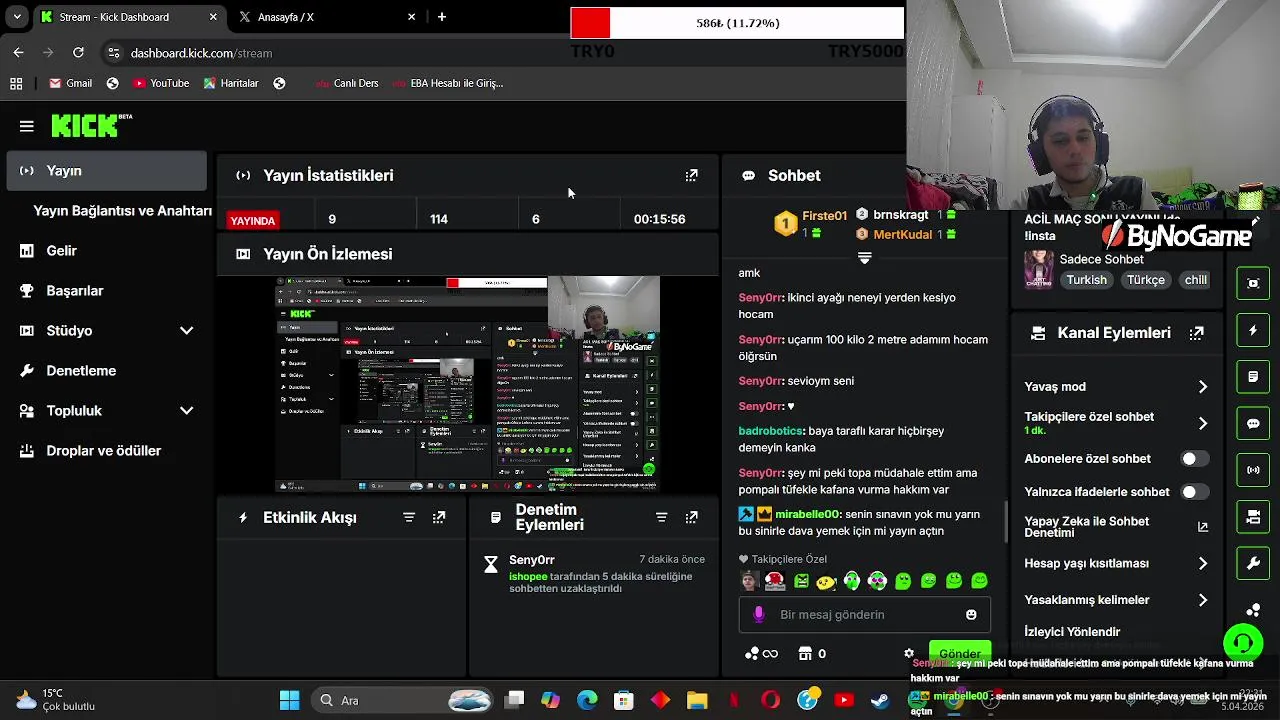Viewport: 1280px width, 720px height.
Task: Open Yayın Bağlantısı ve Anahtarı page
Action: (x=122, y=211)
